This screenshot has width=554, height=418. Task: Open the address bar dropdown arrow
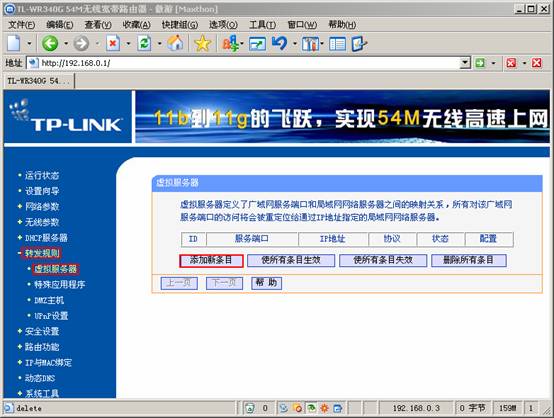(x=465, y=63)
